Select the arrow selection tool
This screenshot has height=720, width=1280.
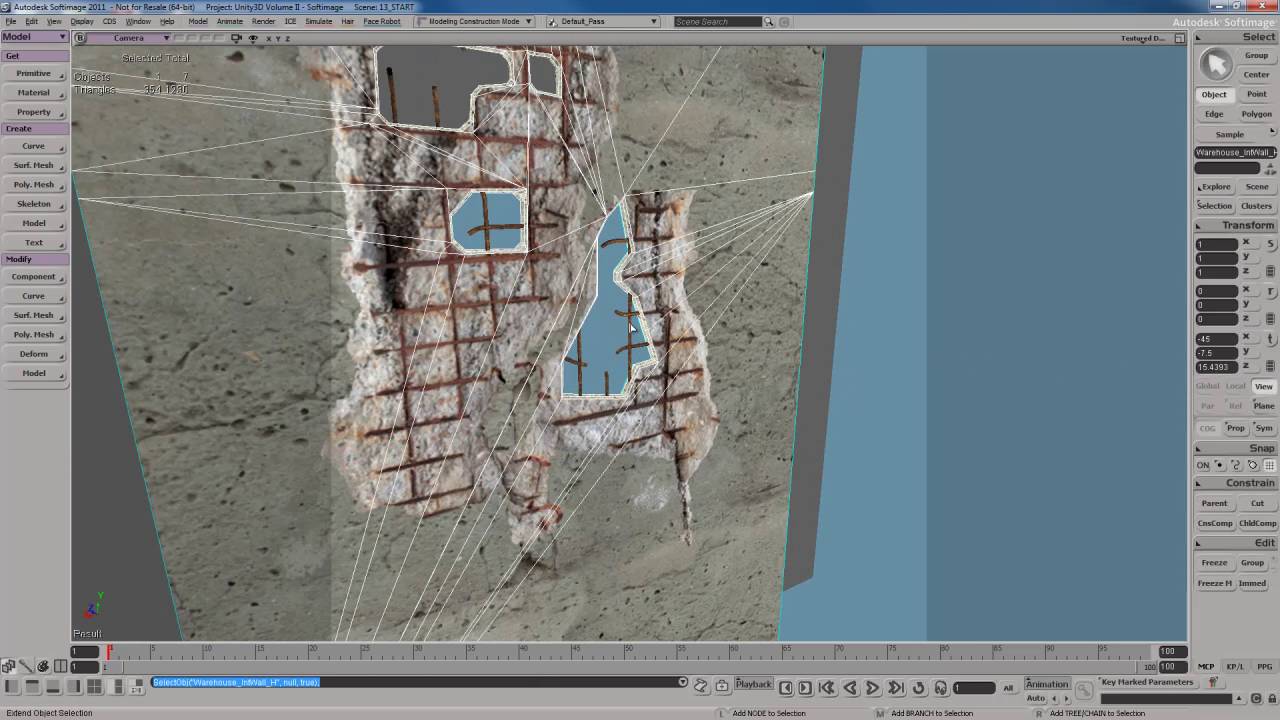pos(1216,64)
